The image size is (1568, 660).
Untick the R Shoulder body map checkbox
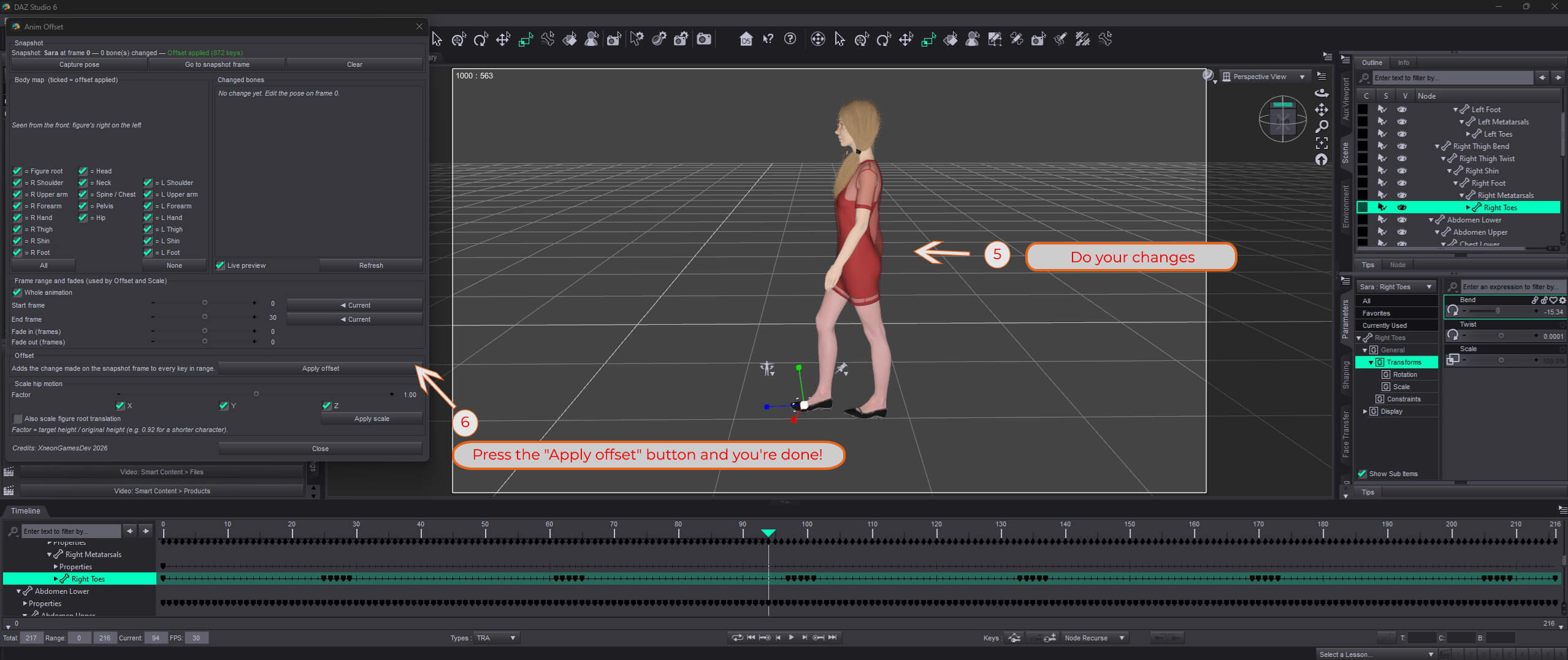17,183
